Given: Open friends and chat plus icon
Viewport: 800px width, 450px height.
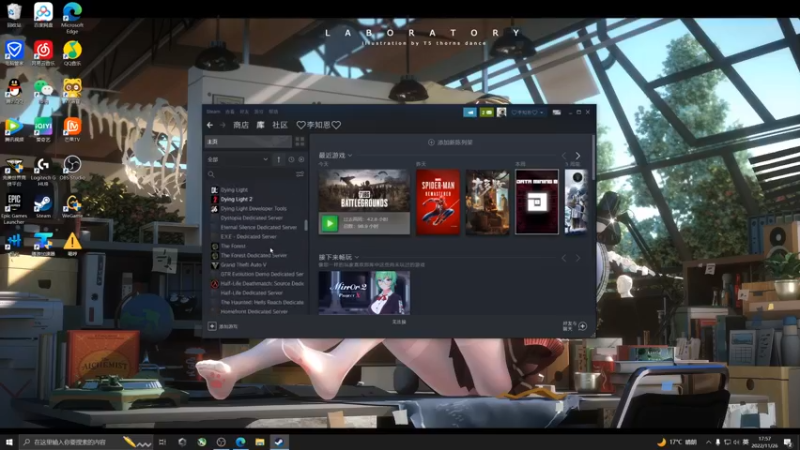Looking at the screenshot, I should [583, 326].
